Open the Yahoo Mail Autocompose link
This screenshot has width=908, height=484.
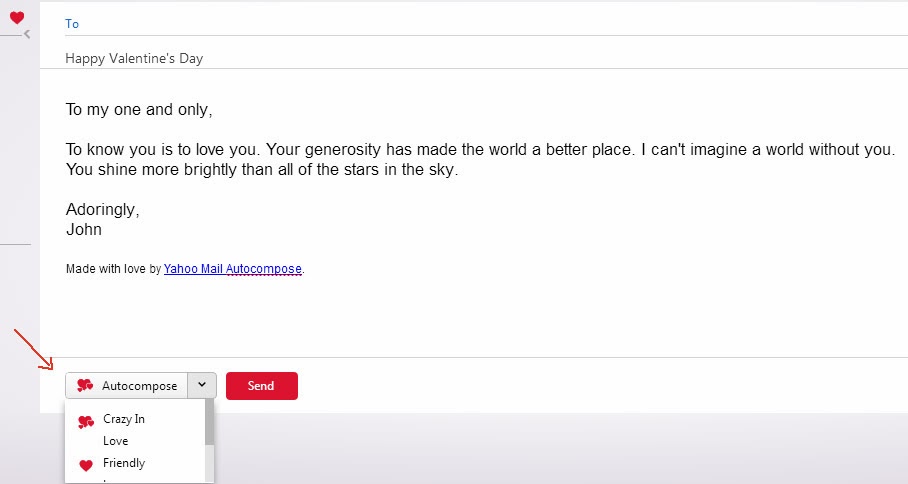point(232,269)
